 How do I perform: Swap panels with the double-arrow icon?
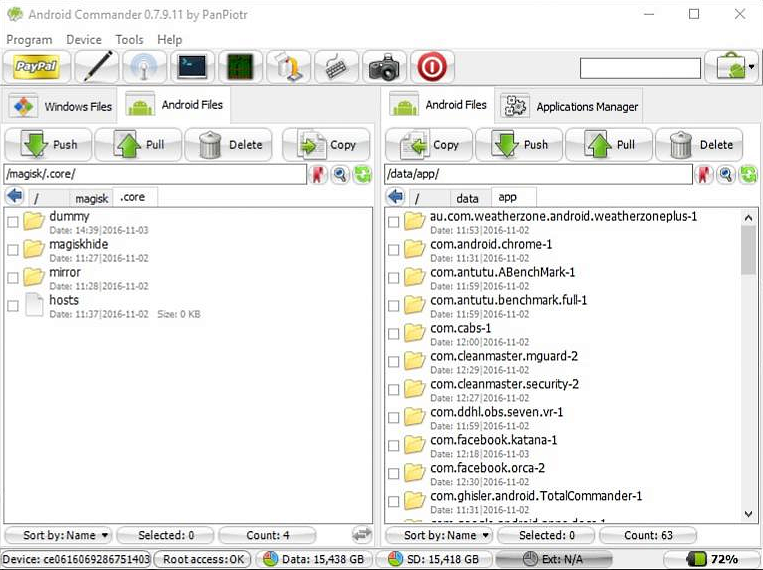362,534
